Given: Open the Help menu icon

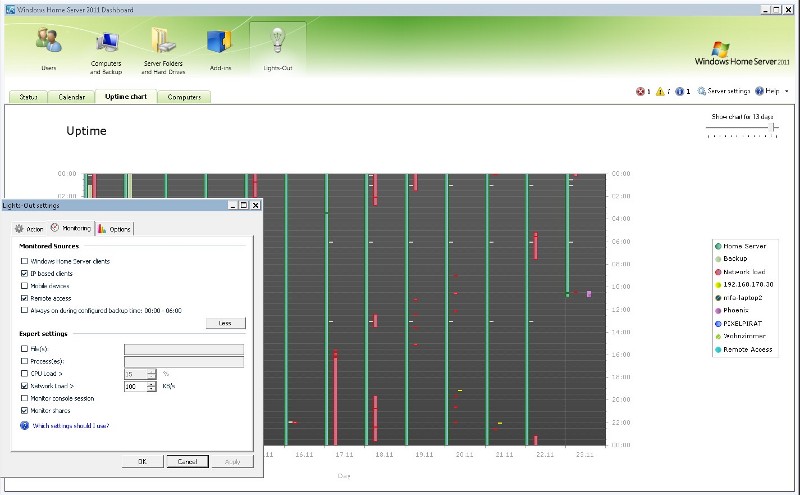Looking at the screenshot, I should coord(759,91).
